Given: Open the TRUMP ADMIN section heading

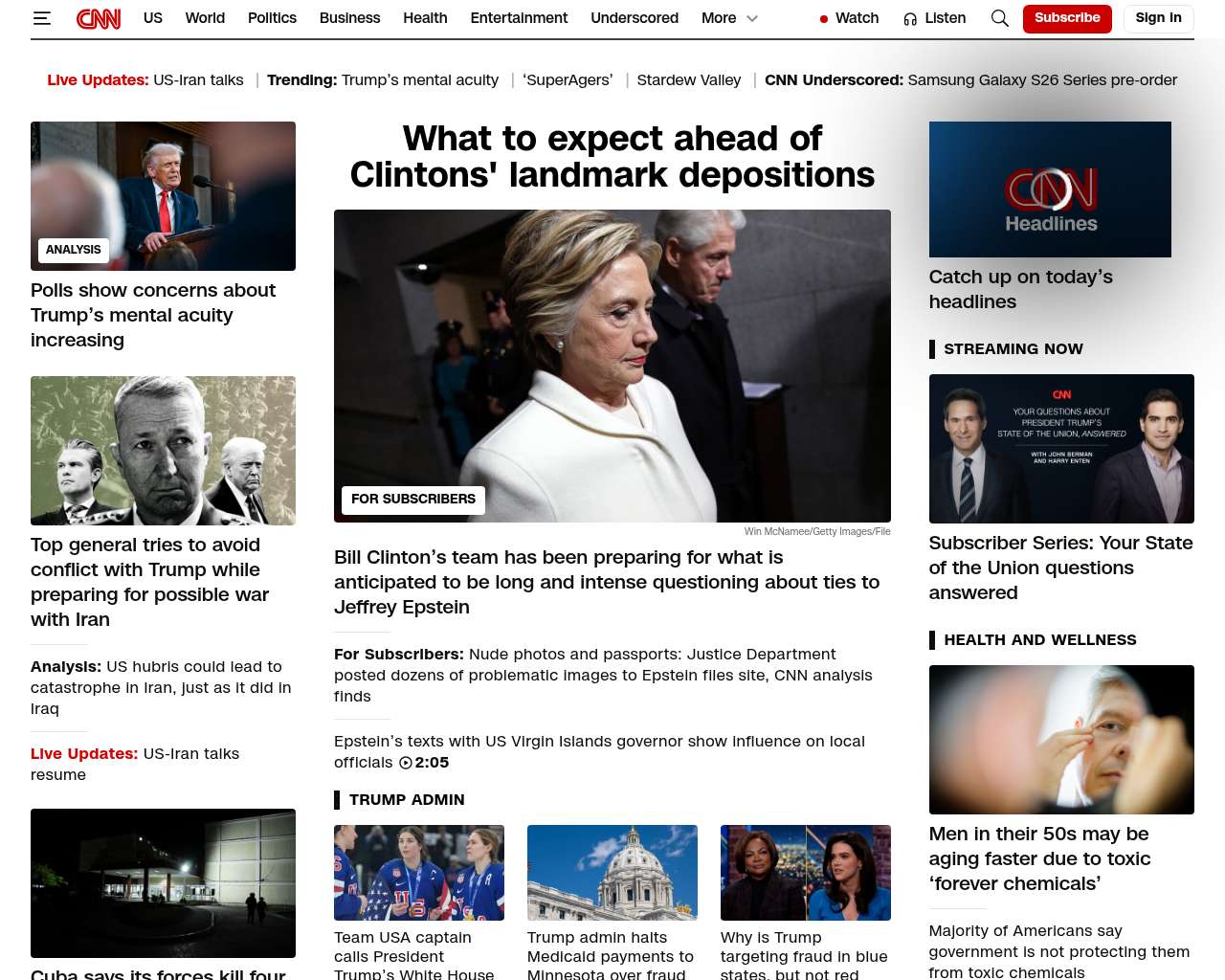Looking at the screenshot, I should [407, 800].
